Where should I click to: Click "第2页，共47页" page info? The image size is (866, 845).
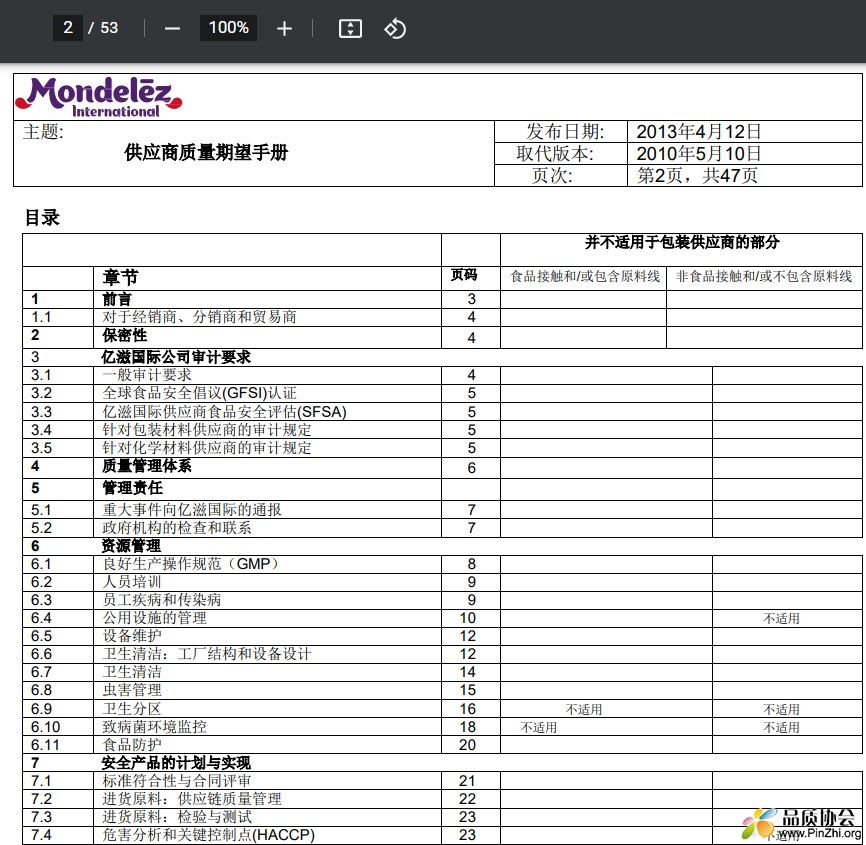697,175
